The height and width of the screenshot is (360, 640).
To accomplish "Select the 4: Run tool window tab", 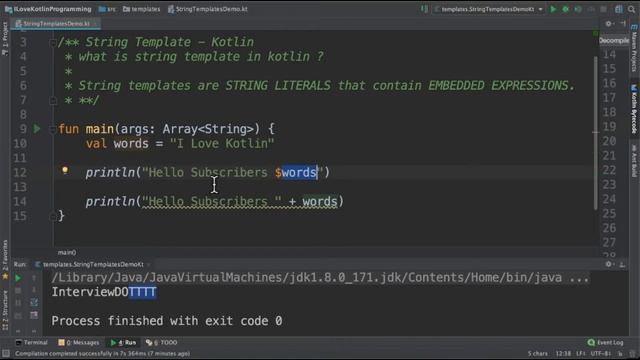I will pos(124,342).
